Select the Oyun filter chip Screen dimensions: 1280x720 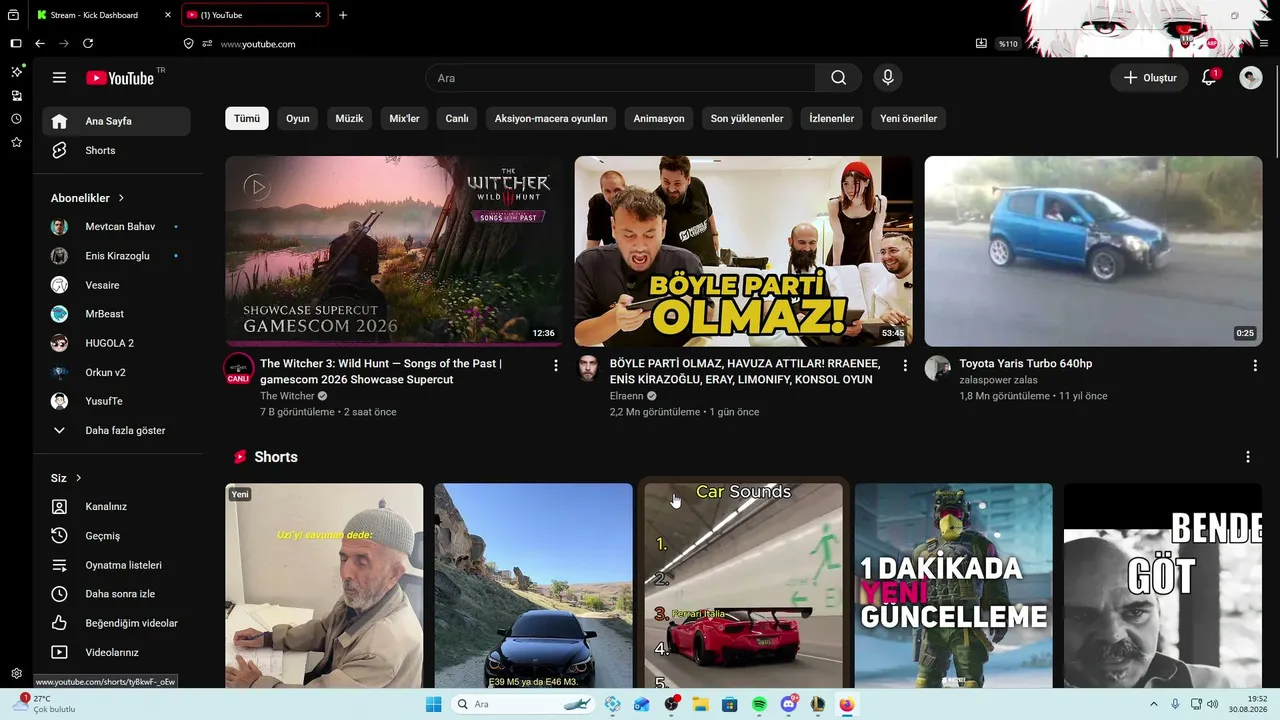coord(298,119)
